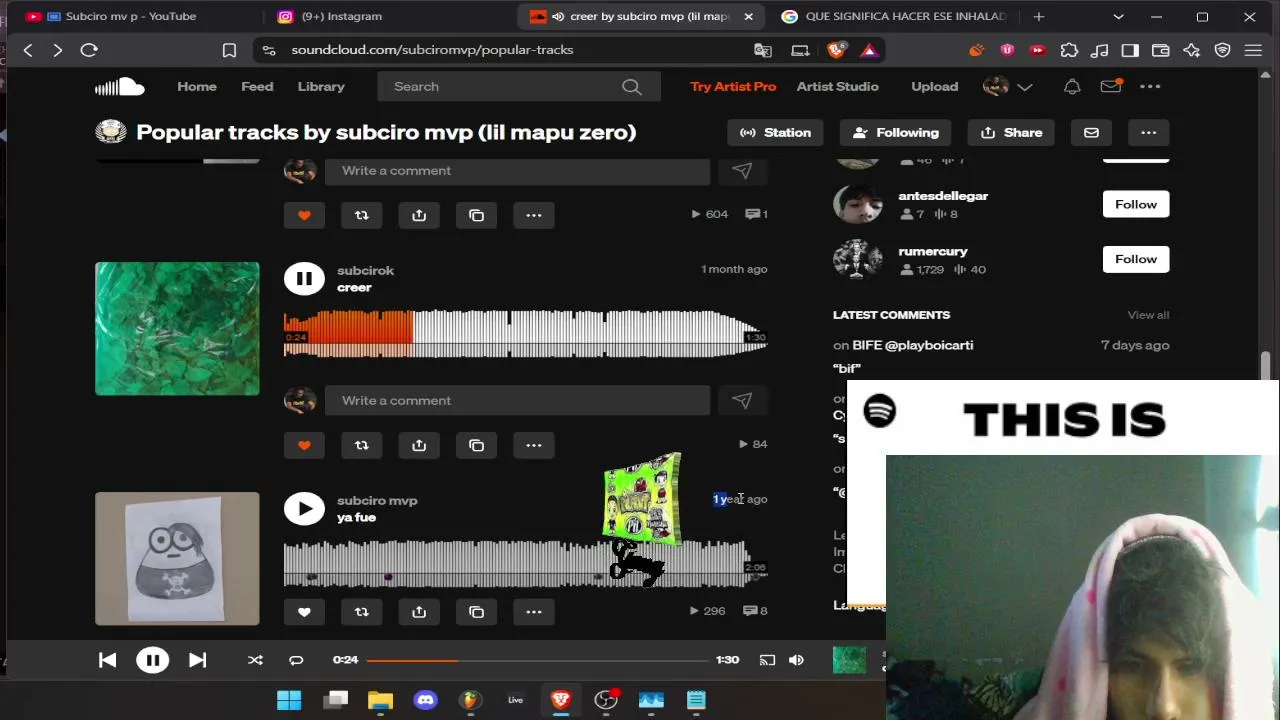Open the artist more options menu
This screenshot has width=1280, height=720.
(1148, 132)
